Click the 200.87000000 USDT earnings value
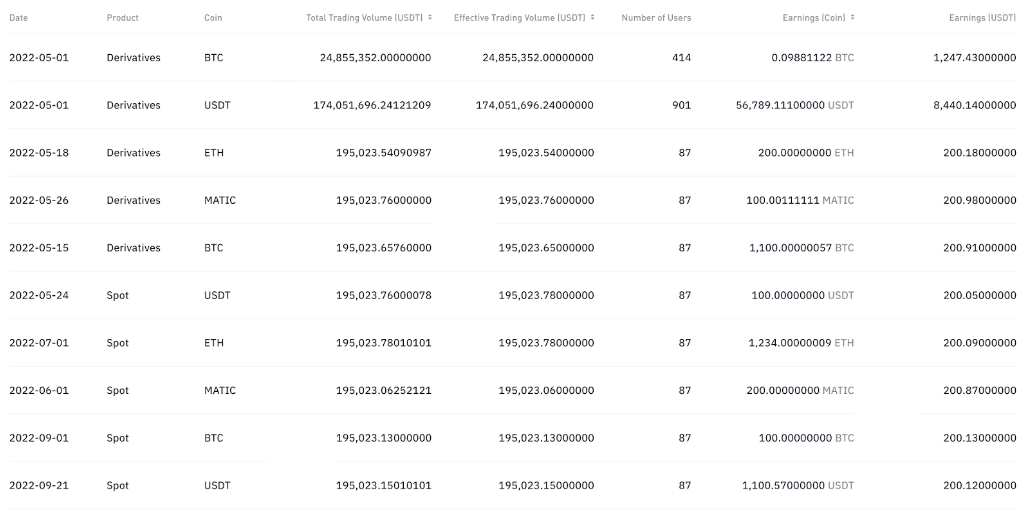Image resolution: width=1032 pixels, height=514 pixels. (979, 391)
